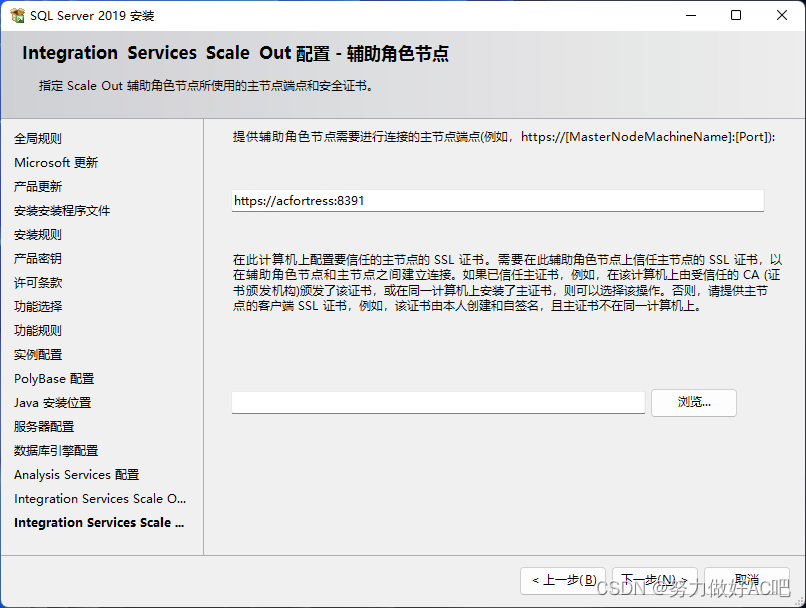Click the SQL Server installer title bar icon
The width and height of the screenshot is (806, 608).
pos(17,15)
